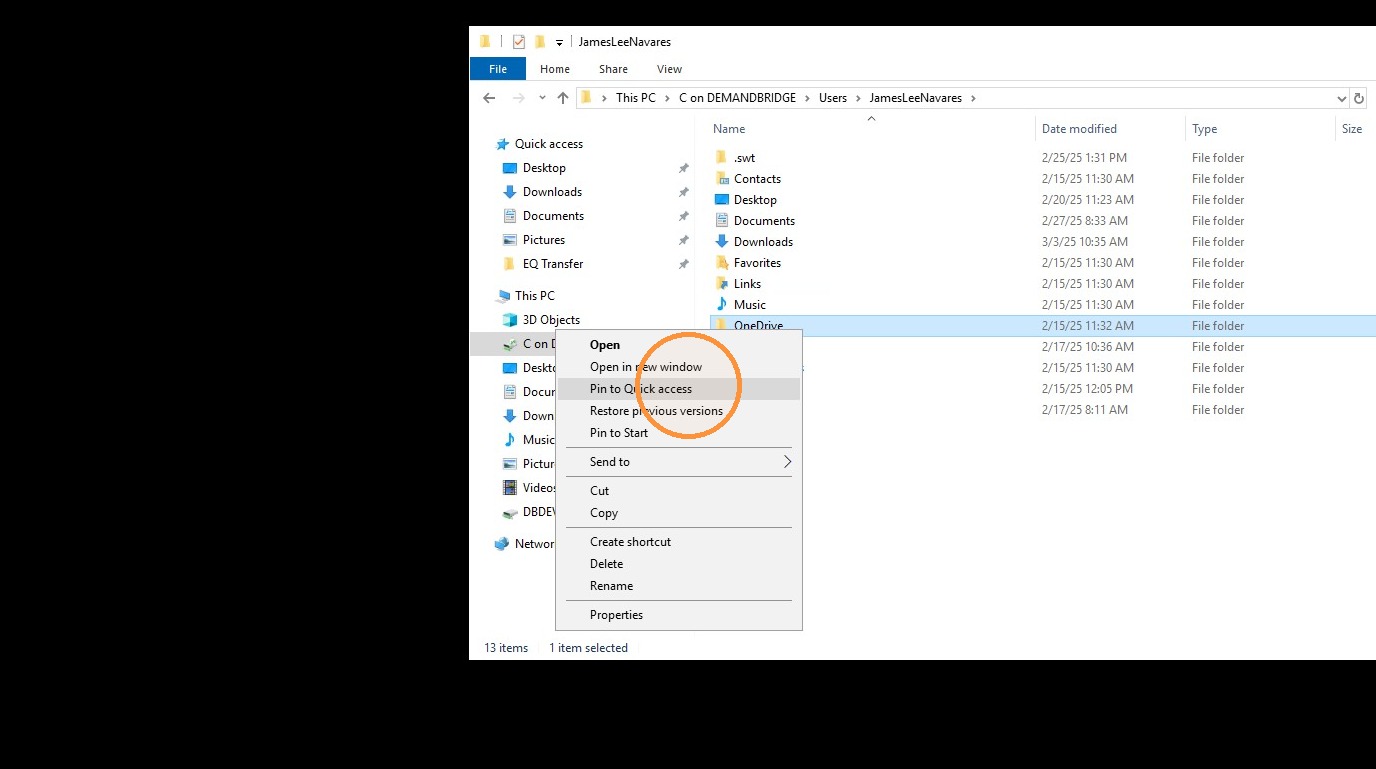Click the folder icon in the address bar
Image resolution: width=1376 pixels, height=769 pixels.
[587, 98]
